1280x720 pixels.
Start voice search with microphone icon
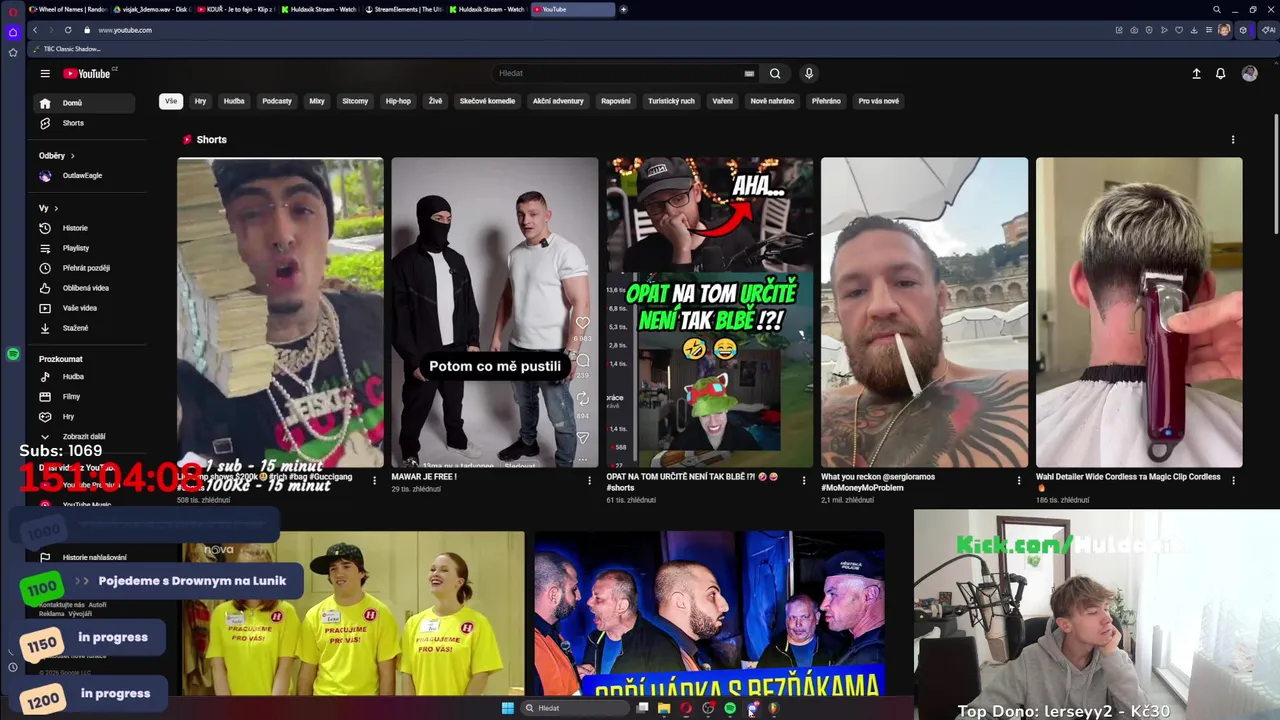[x=809, y=73]
